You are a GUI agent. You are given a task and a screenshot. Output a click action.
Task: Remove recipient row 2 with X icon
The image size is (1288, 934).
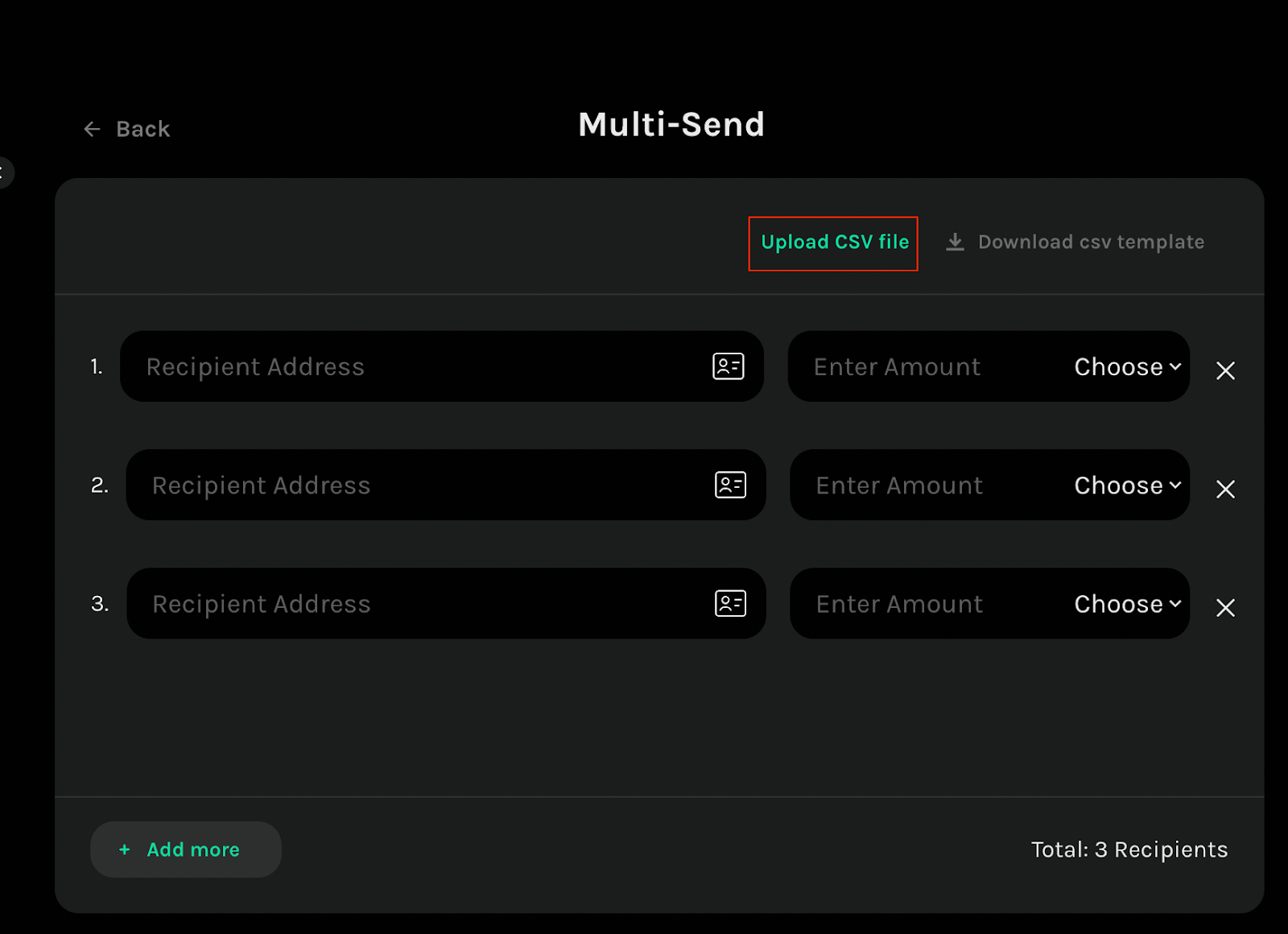coord(1225,489)
